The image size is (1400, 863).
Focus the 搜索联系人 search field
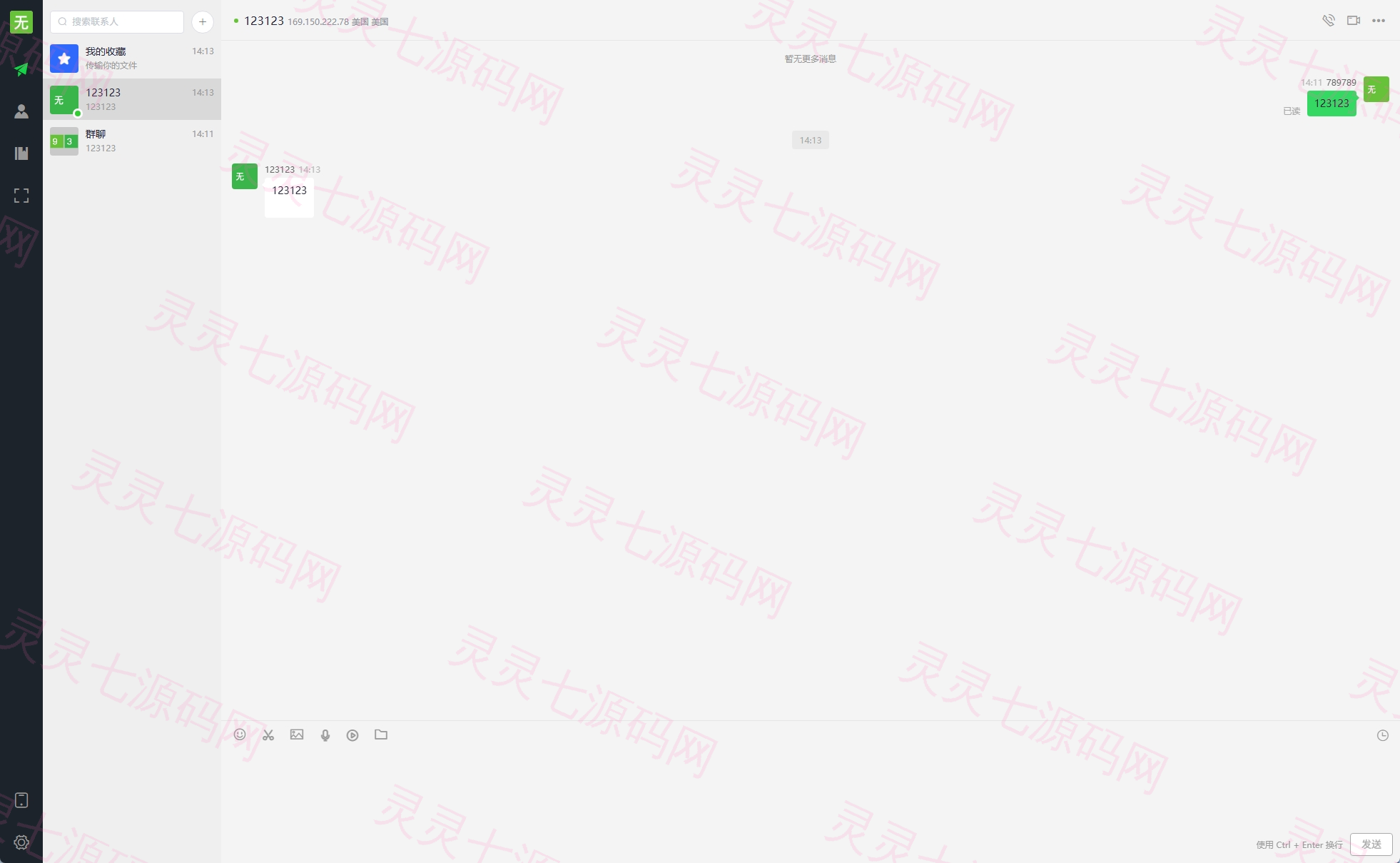117,22
